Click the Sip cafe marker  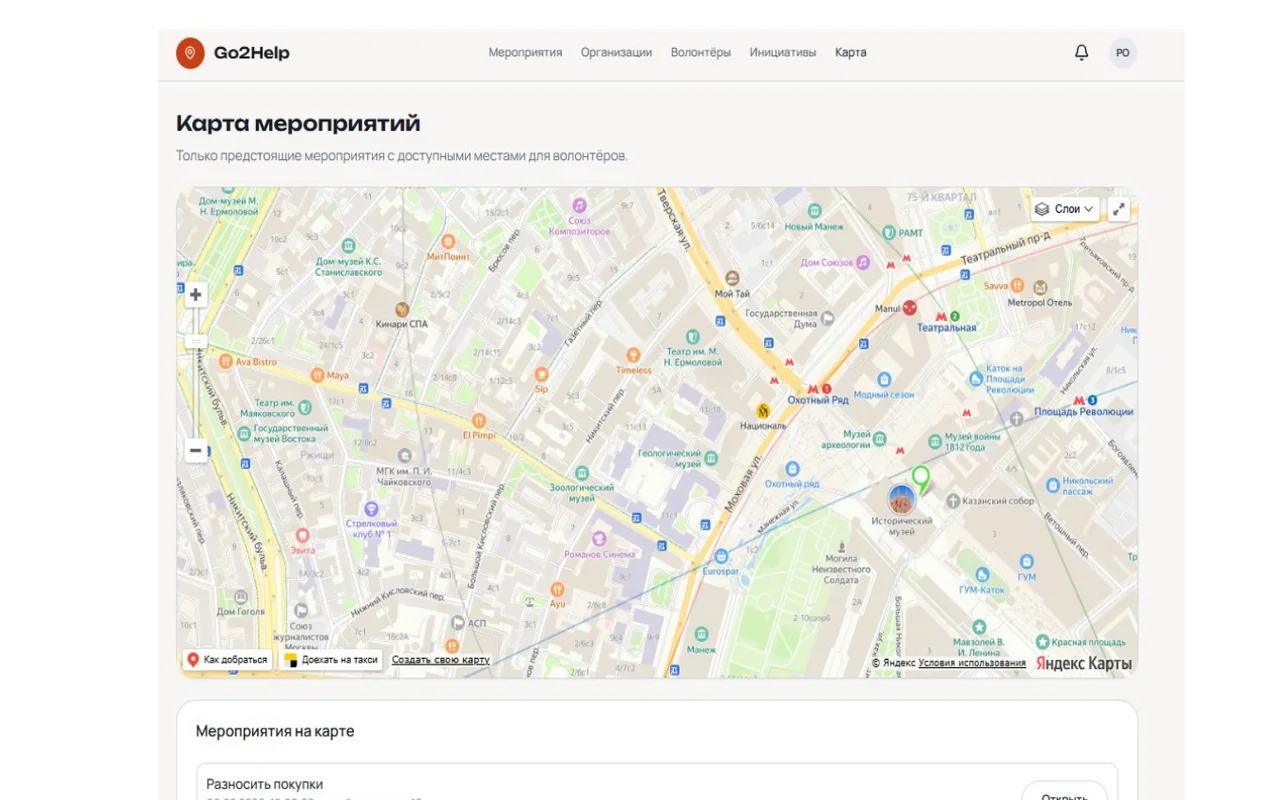[x=541, y=374]
